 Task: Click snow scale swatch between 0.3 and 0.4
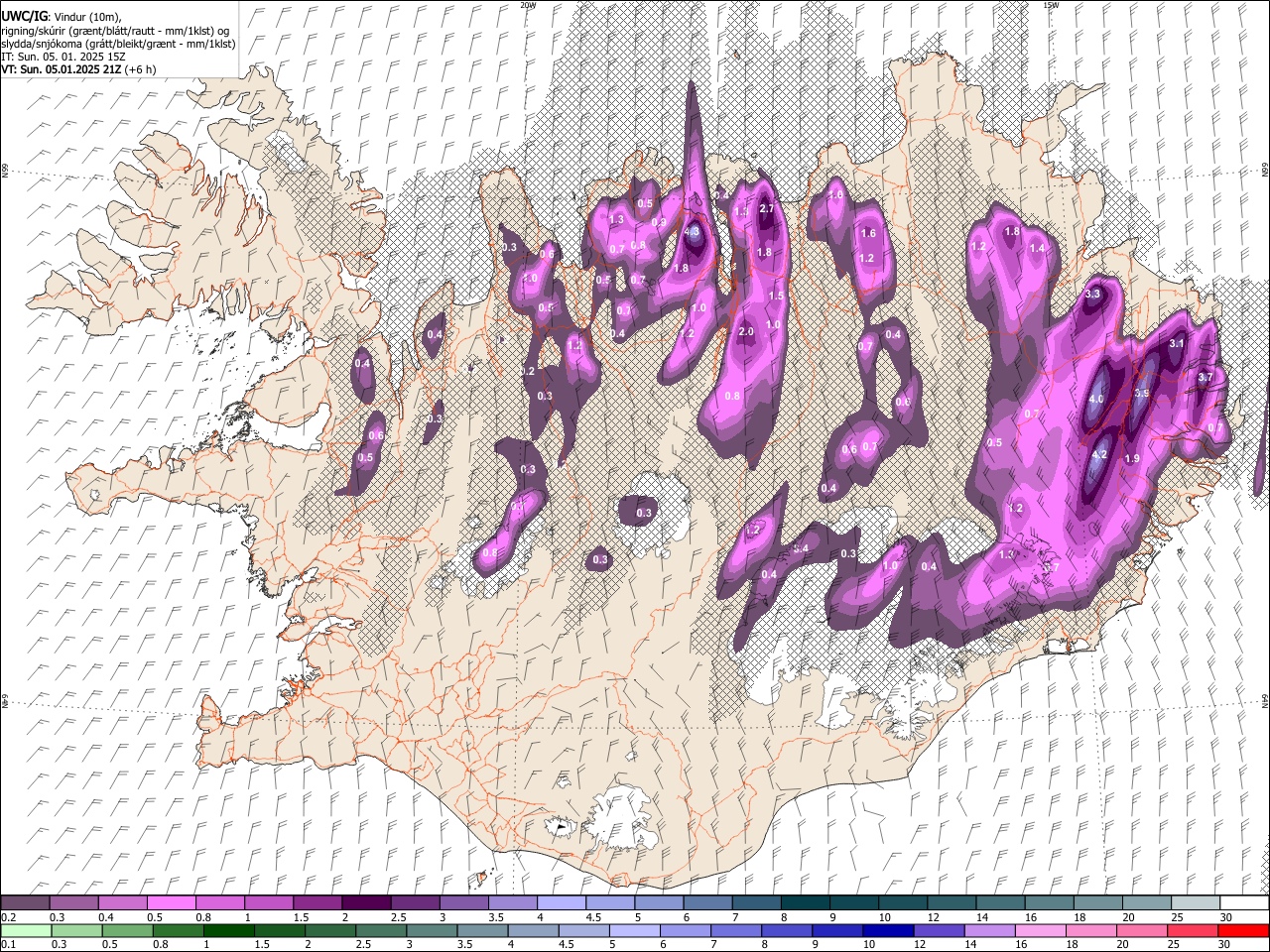(x=73, y=902)
